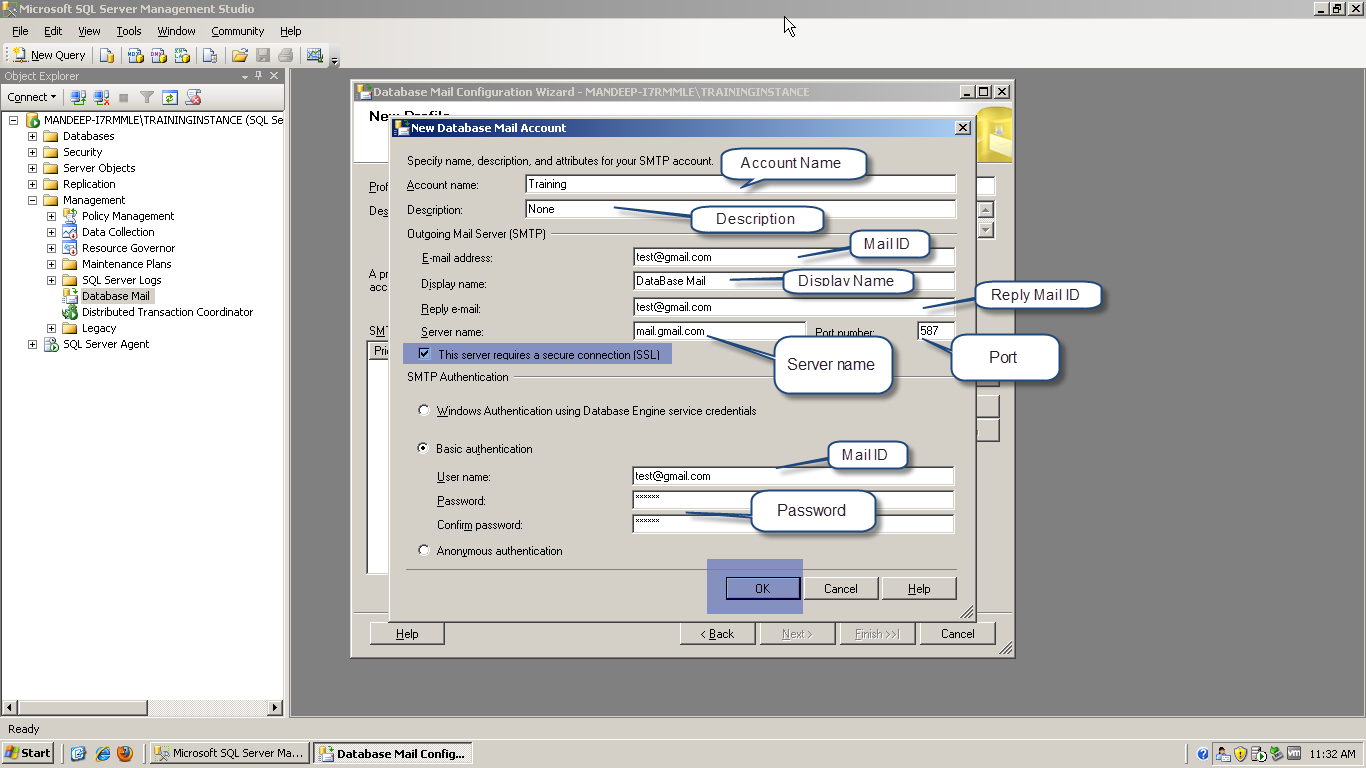The width and height of the screenshot is (1366, 768).
Task: Click the wizard's bottom-left Help button
Action: [407, 633]
